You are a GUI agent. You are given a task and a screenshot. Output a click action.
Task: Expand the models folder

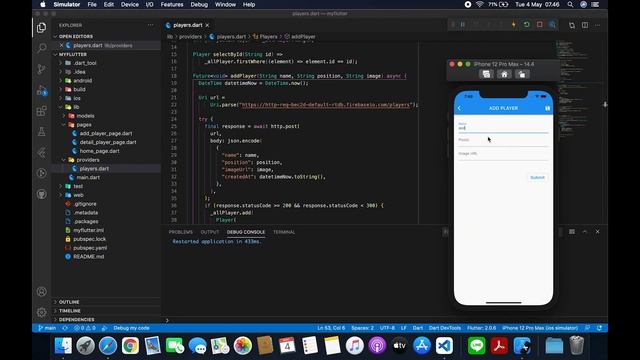[x=85, y=116]
